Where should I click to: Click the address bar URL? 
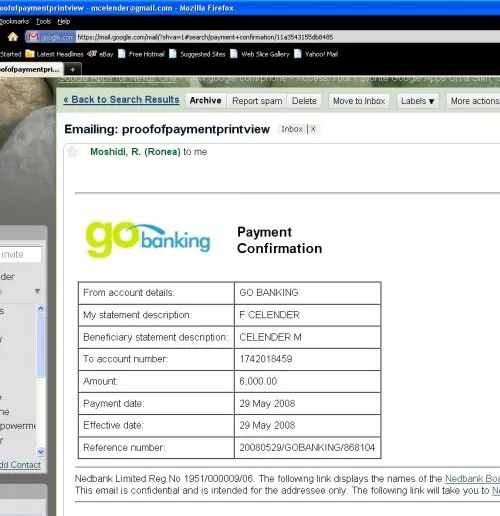coord(205,37)
